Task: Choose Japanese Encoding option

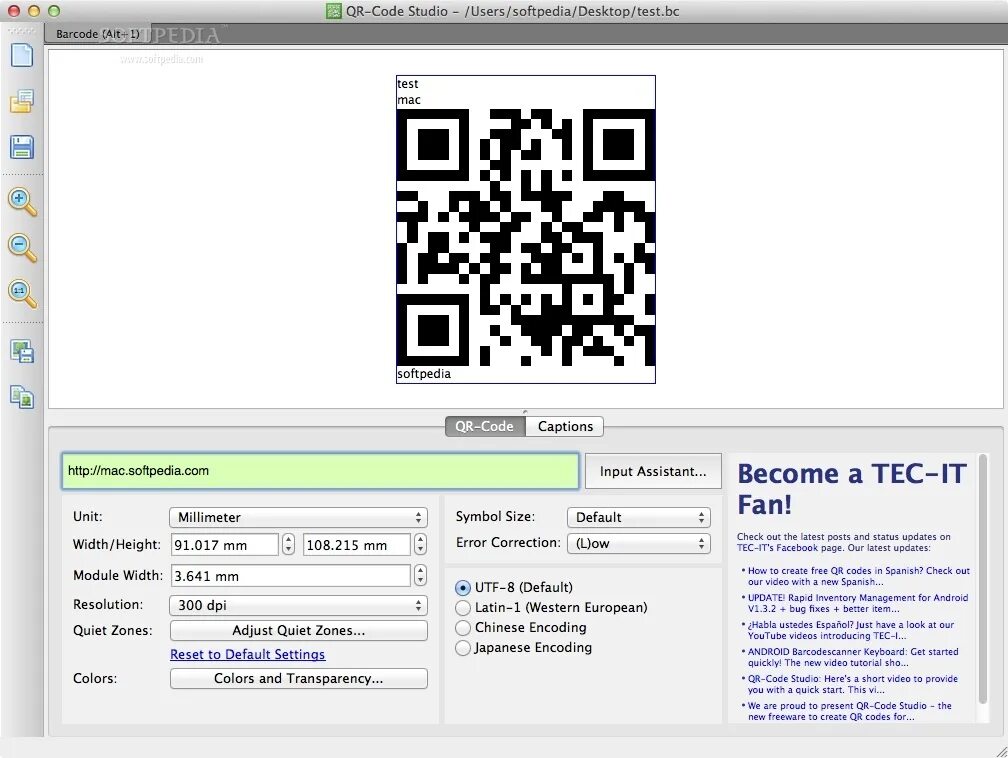Action: 523,647
